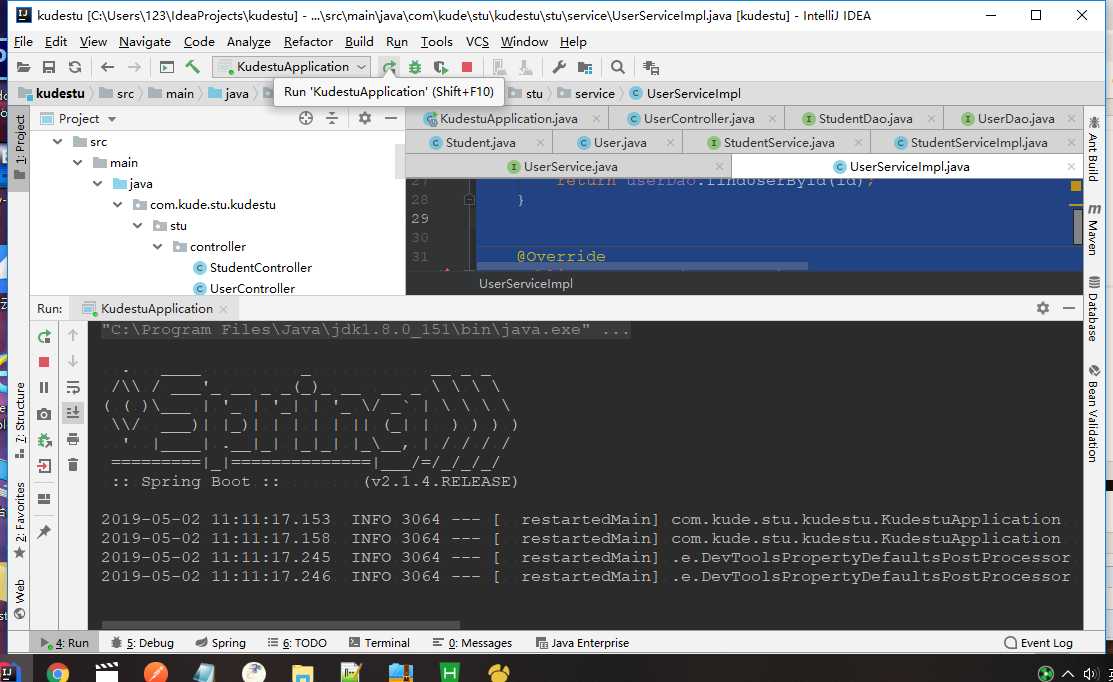
Task: Take thread dump with camera icon
Action: (44, 414)
